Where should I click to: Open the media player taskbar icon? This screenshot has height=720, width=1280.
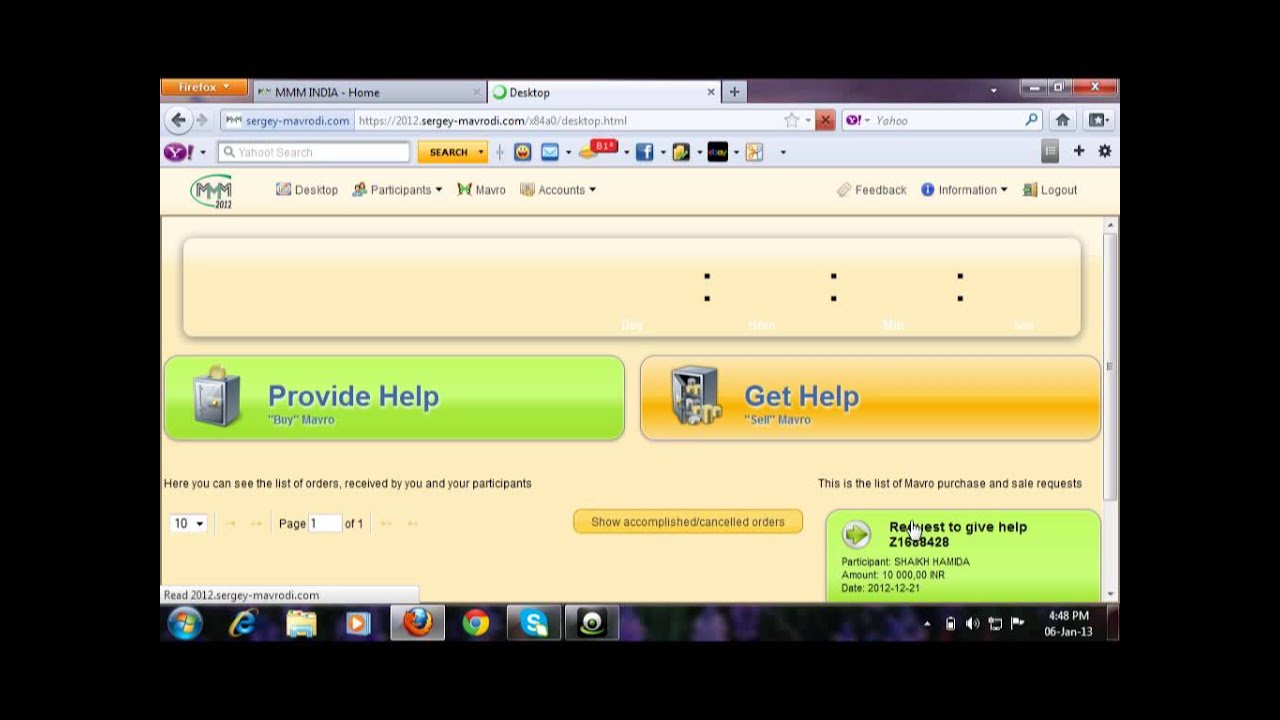pos(358,624)
